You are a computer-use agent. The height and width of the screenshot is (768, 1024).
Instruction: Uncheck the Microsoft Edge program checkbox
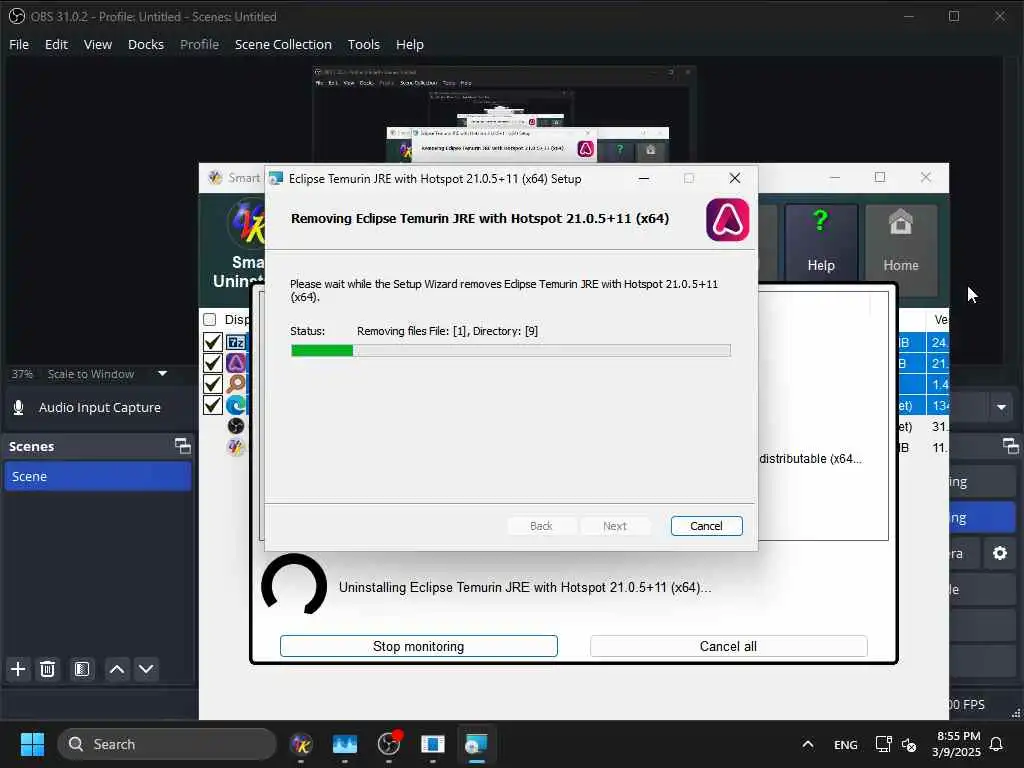coord(212,405)
